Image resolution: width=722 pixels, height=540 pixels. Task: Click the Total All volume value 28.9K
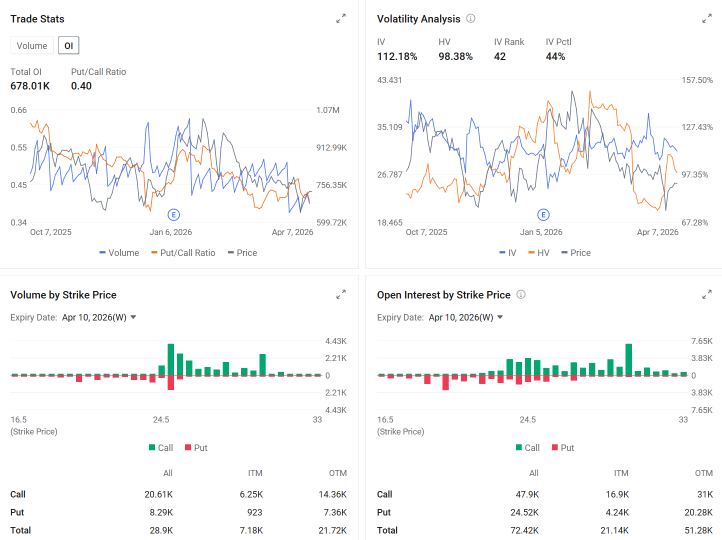click(161, 530)
